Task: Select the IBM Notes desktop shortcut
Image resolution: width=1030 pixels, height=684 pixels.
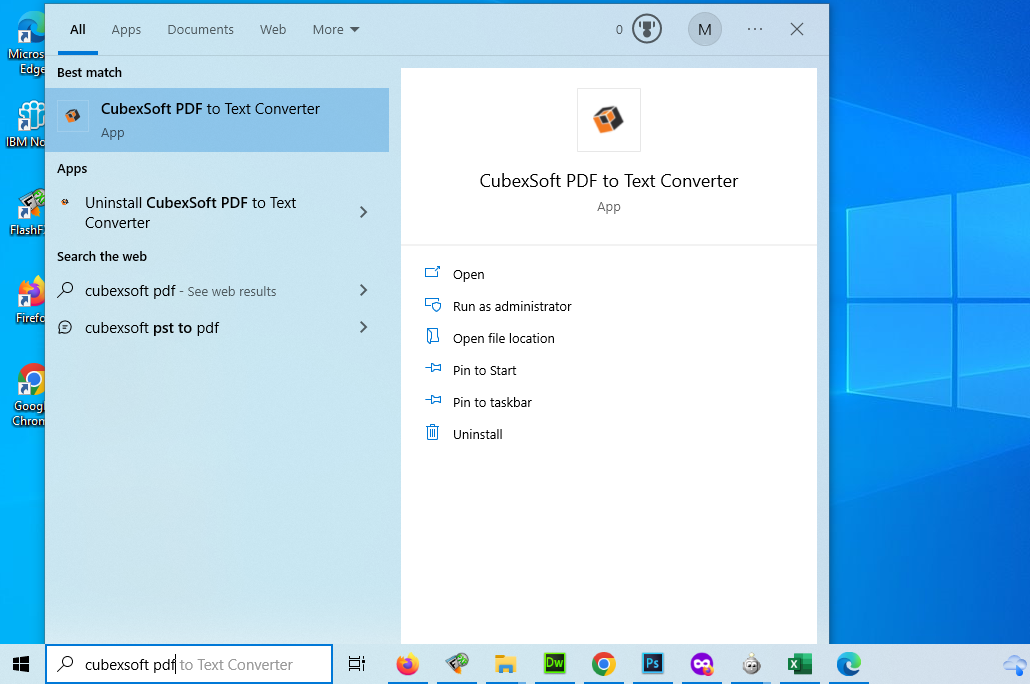Action: pyautogui.click(x=28, y=124)
